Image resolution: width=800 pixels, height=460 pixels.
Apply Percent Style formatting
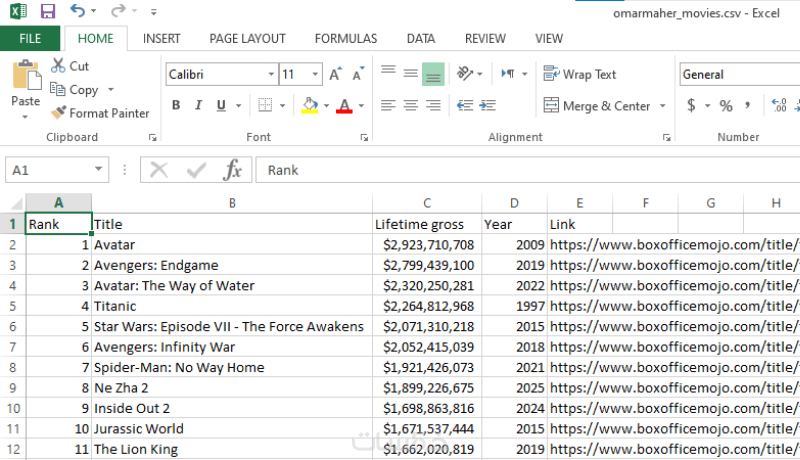[726, 106]
